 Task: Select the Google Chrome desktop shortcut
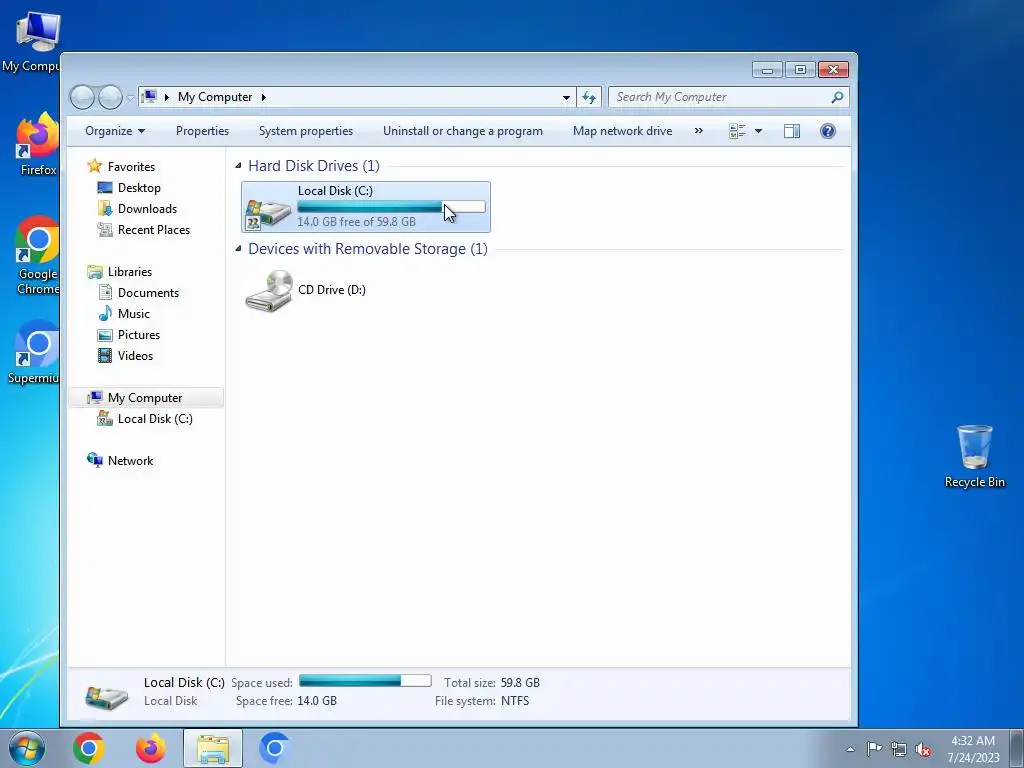[x=37, y=256]
